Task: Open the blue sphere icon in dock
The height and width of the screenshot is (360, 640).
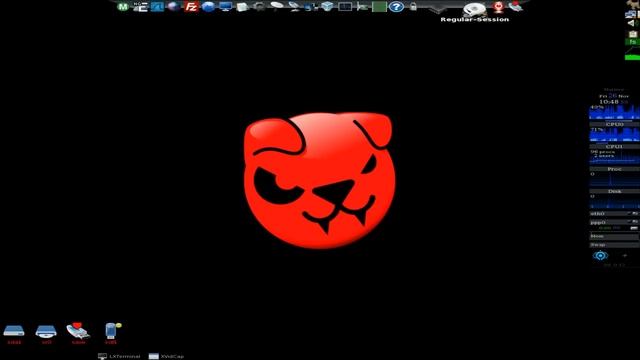Action: point(208,7)
